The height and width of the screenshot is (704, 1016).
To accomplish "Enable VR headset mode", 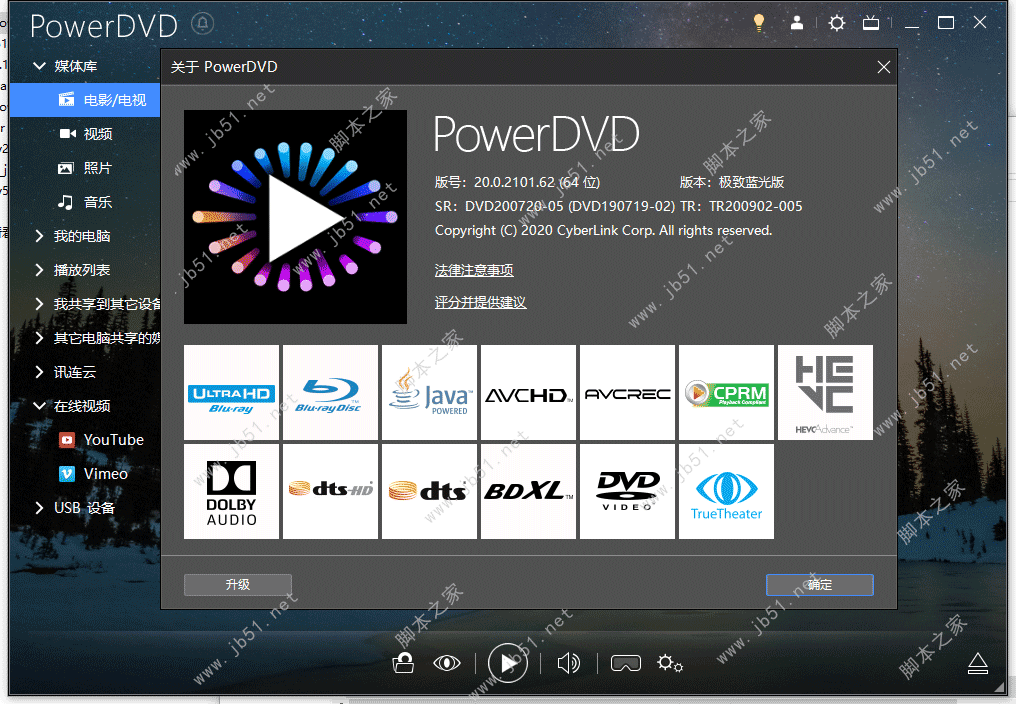I will click(x=625, y=663).
